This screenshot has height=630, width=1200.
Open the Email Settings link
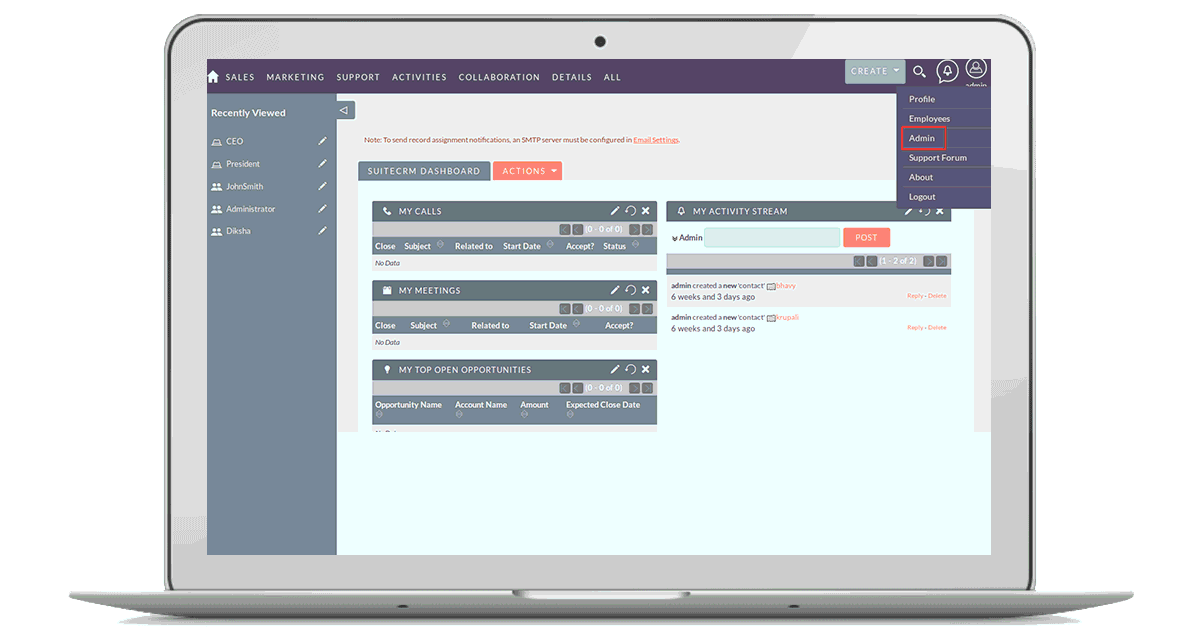point(655,140)
